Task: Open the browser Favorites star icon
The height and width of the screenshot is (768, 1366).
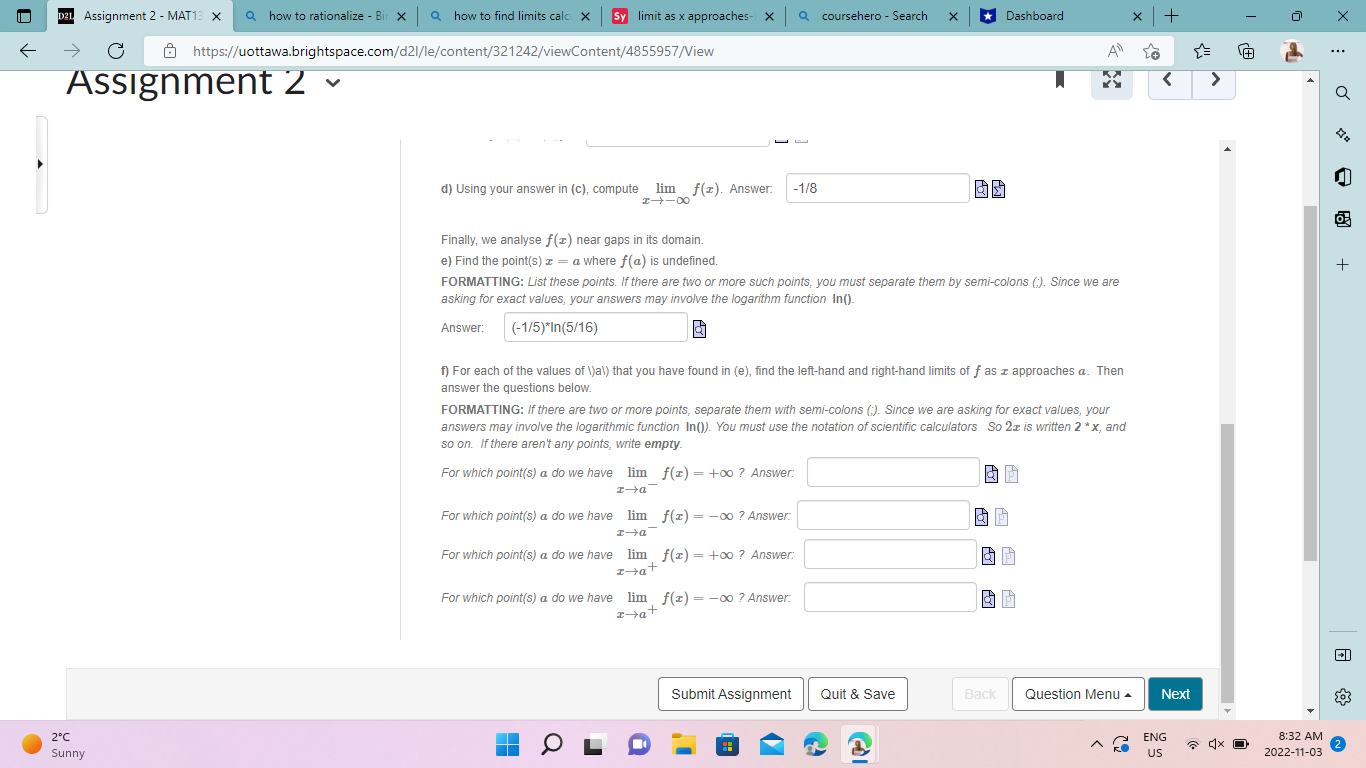Action: [x=1203, y=51]
